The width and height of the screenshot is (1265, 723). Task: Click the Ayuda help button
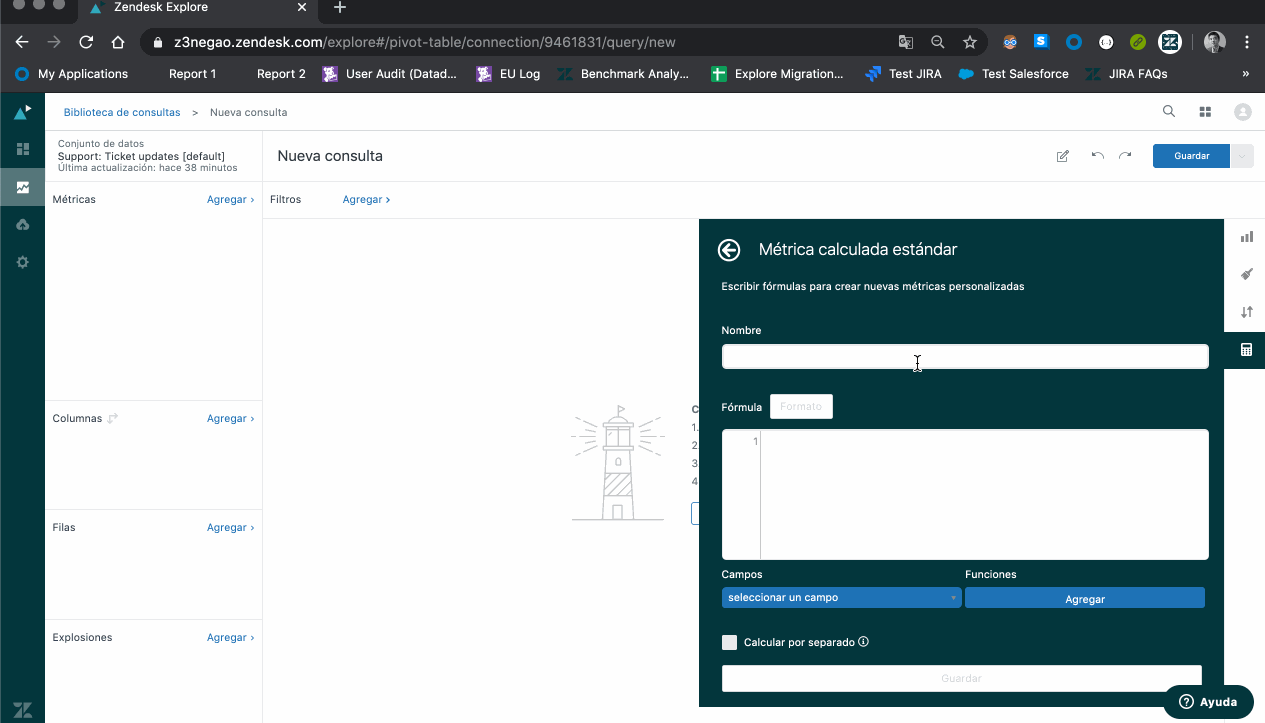click(1209, 701)
